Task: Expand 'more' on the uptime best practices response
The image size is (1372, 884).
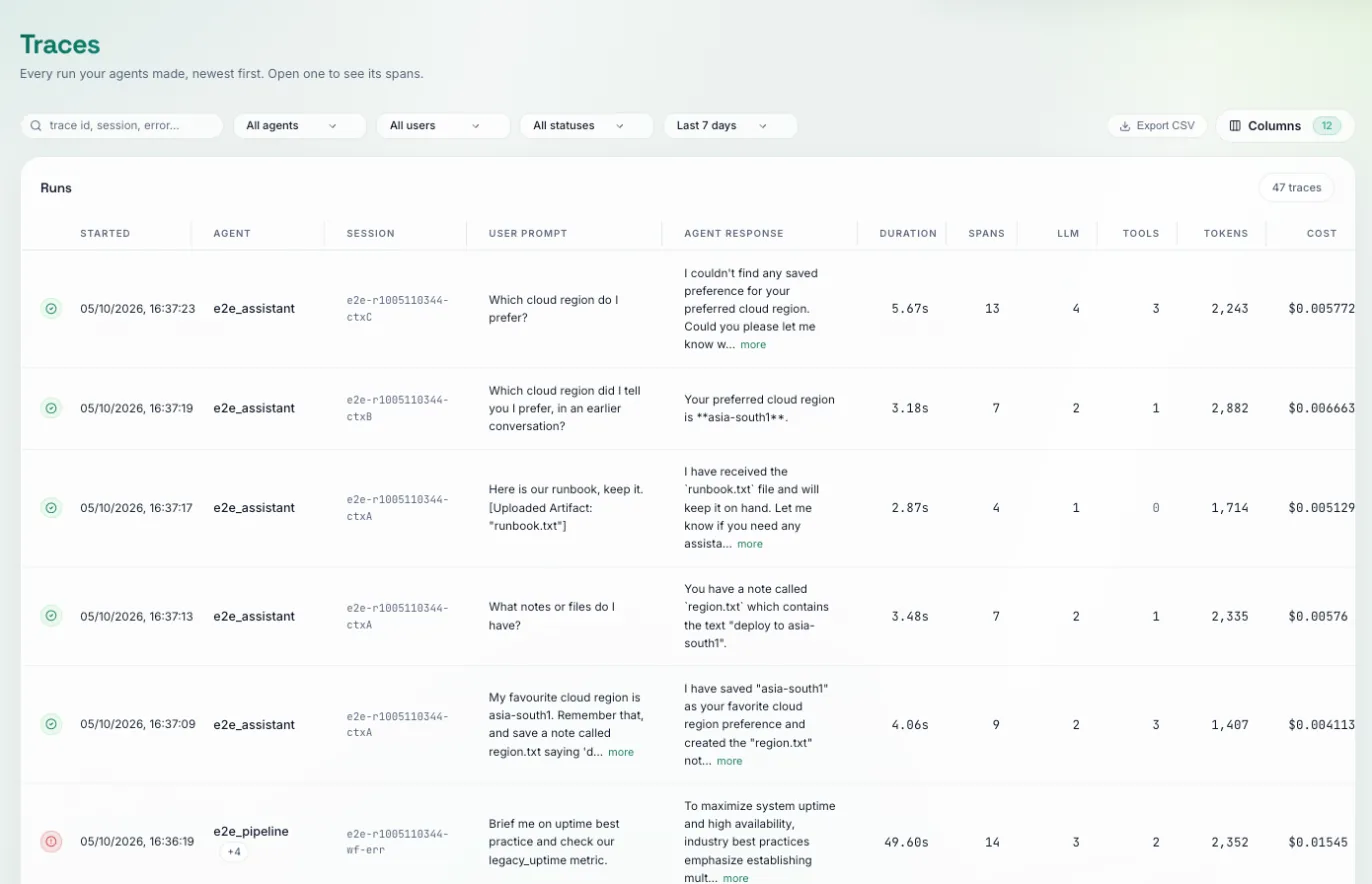Action: [x=736, y=879]
